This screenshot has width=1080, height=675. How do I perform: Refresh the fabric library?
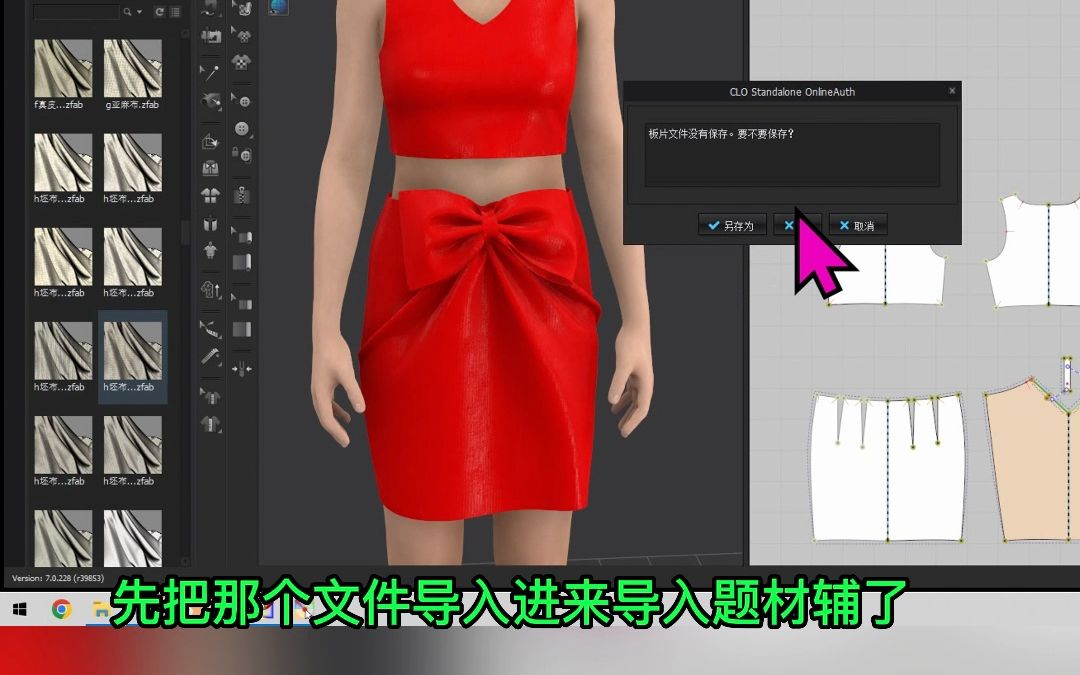(160, 12)
